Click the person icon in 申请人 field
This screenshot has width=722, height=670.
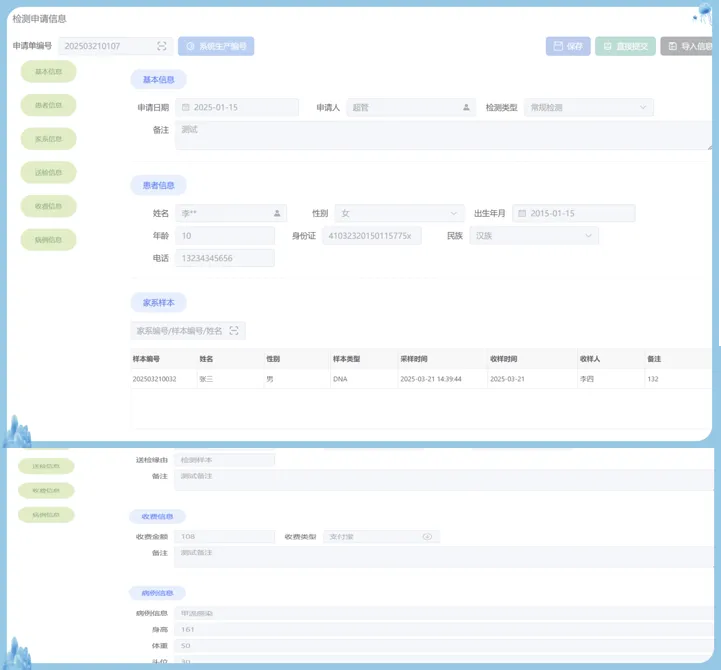[466, 107]
